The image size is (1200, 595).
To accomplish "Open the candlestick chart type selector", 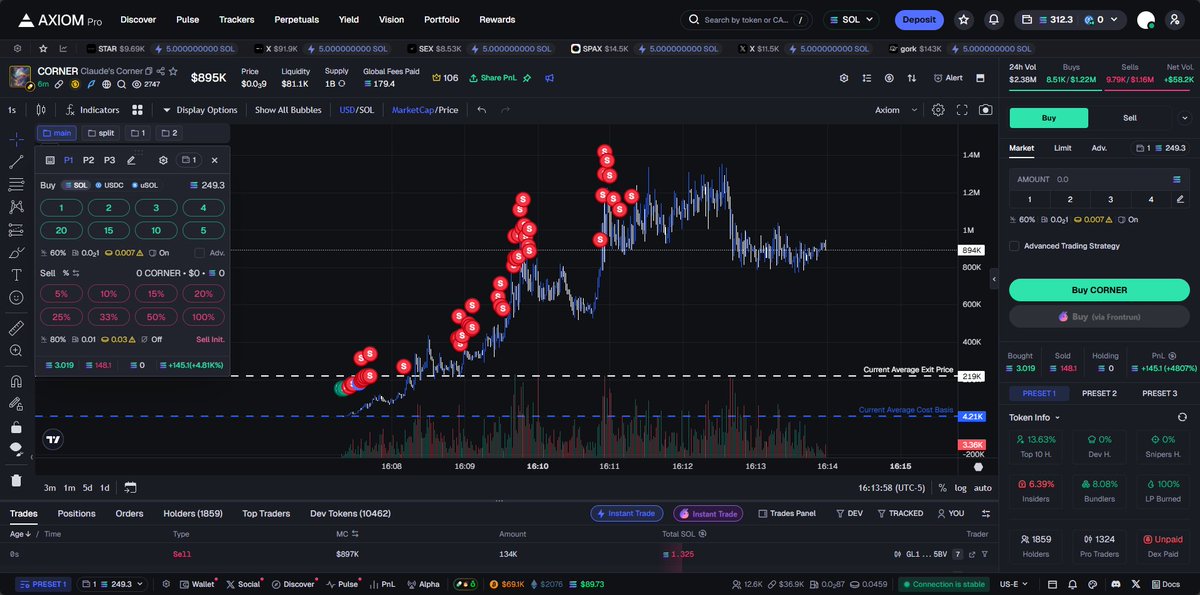I will (x=41, y=110).
